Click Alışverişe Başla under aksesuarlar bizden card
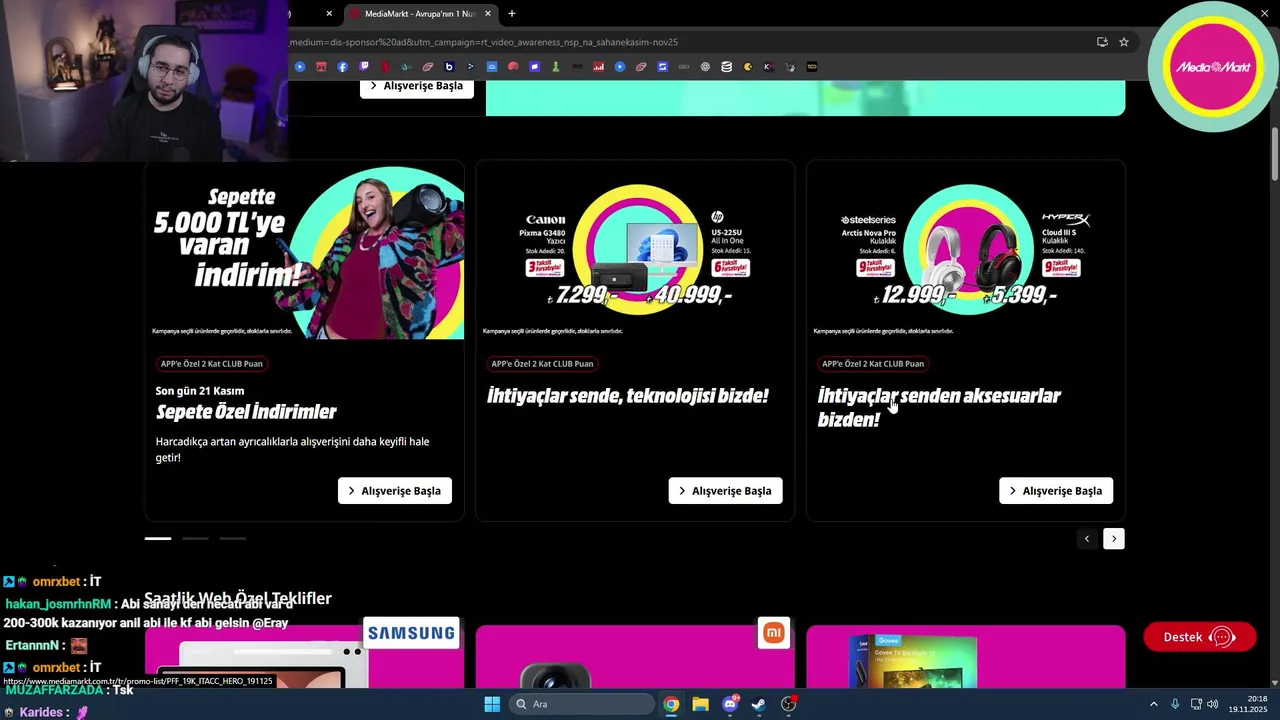Viewport: 1280px width, 720px height. (1056, 491)
